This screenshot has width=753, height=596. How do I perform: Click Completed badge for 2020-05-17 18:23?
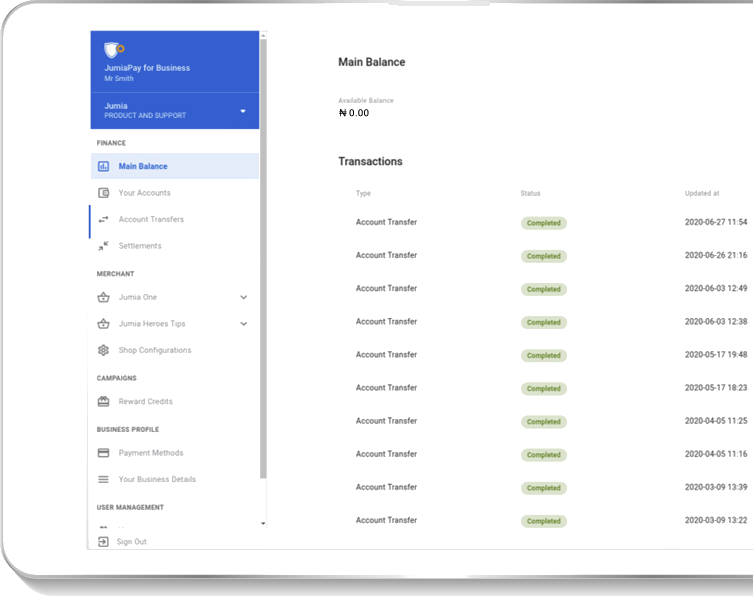pos(544,389)
